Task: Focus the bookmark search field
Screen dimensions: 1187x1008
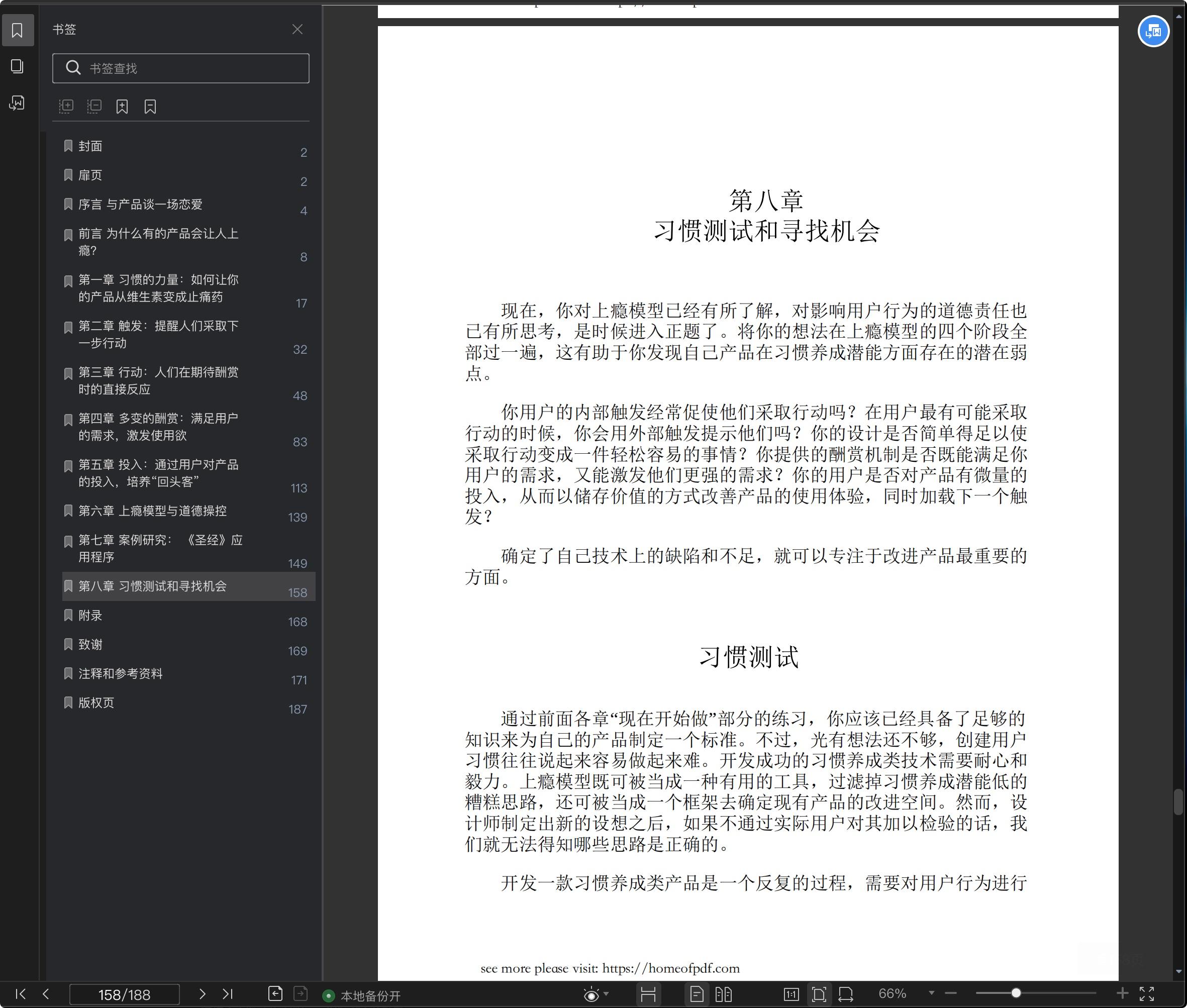Action: [180, 68]
